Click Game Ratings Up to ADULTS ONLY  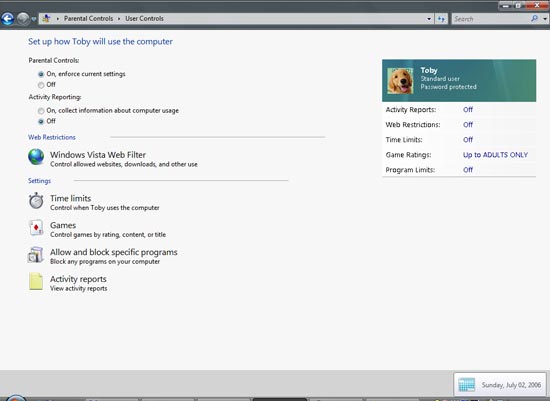[x=495, y=155]
